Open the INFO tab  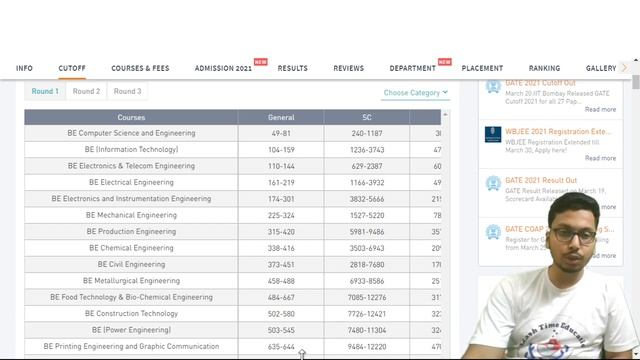coord(24,68)
